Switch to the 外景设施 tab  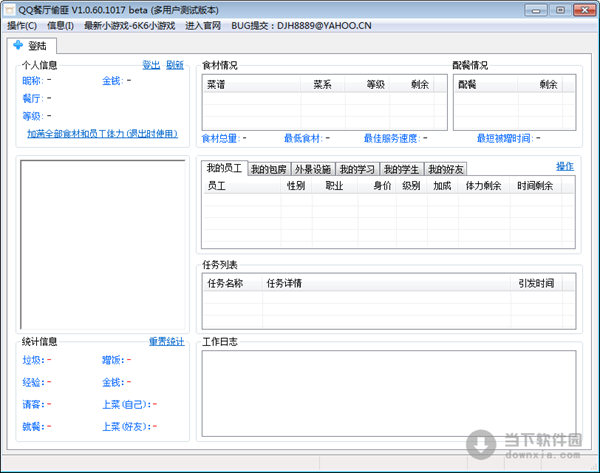pos(312,169)
